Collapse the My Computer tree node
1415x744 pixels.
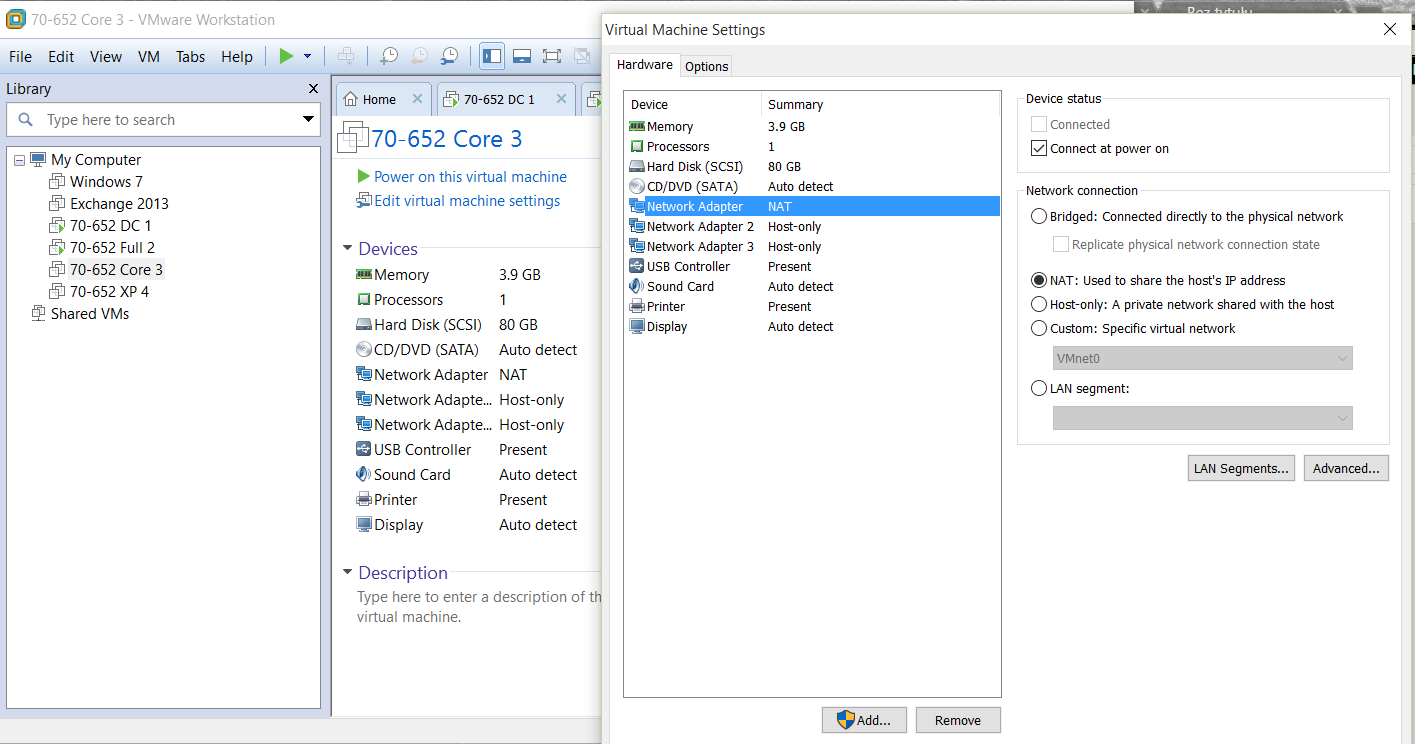tap(19, 159)
